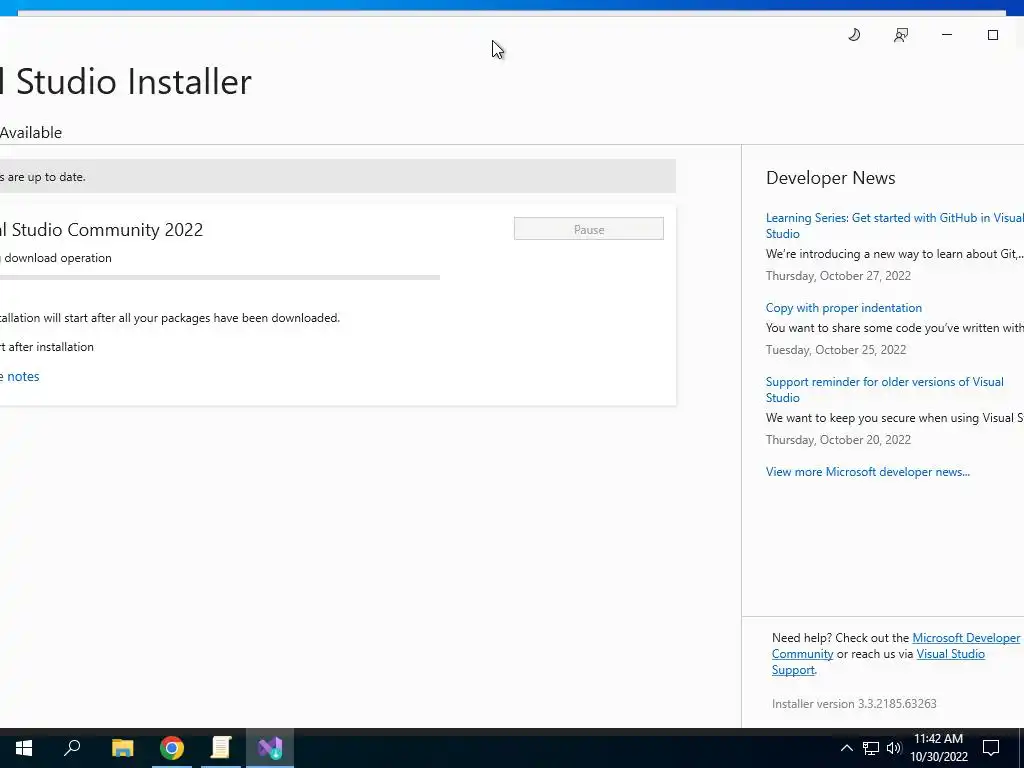Open Google Chrome from taskbar

[x=172, y=748]
